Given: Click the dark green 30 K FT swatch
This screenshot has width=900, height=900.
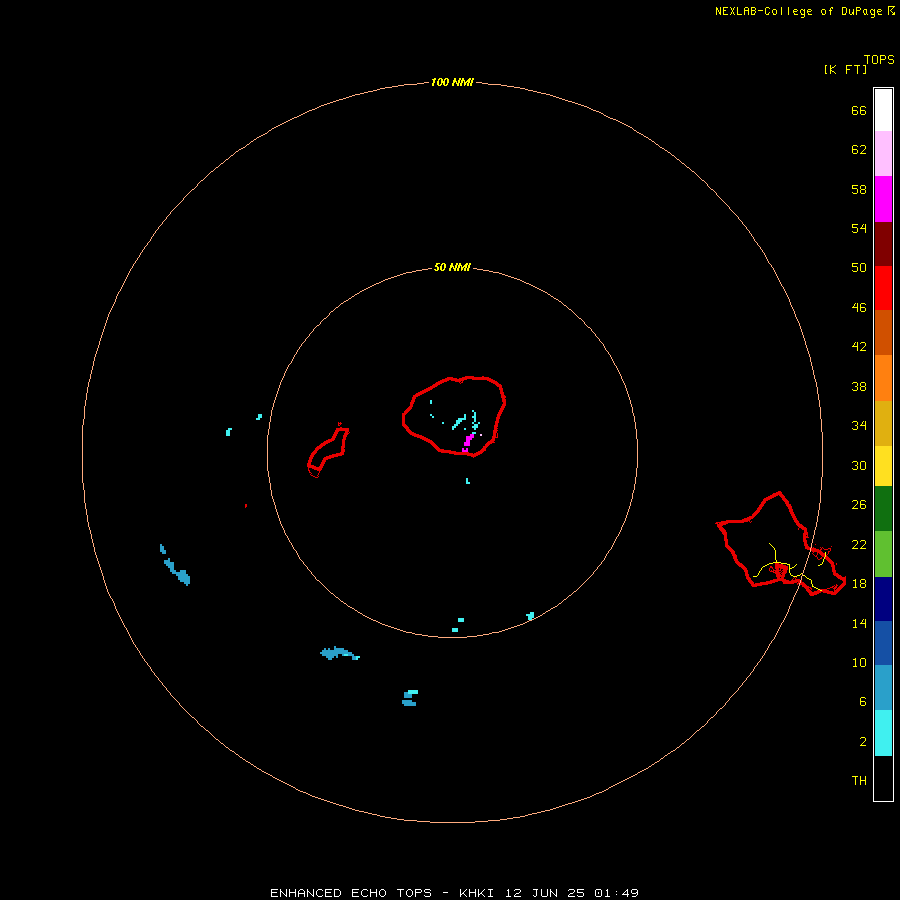Looking at the screenshot, I should 883,509.
